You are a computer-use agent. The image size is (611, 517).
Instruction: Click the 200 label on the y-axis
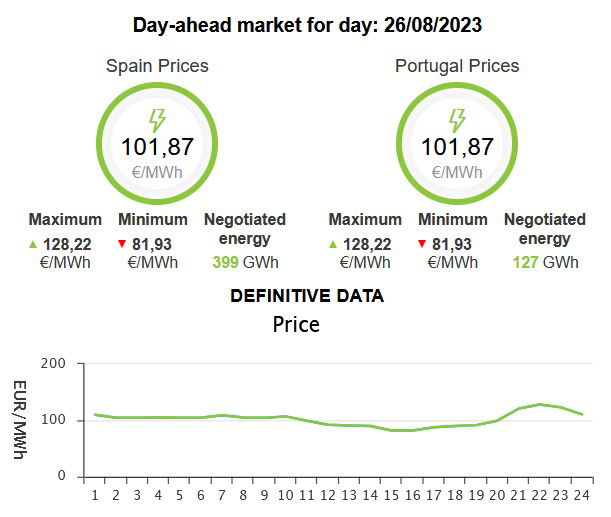coord(53,363)
